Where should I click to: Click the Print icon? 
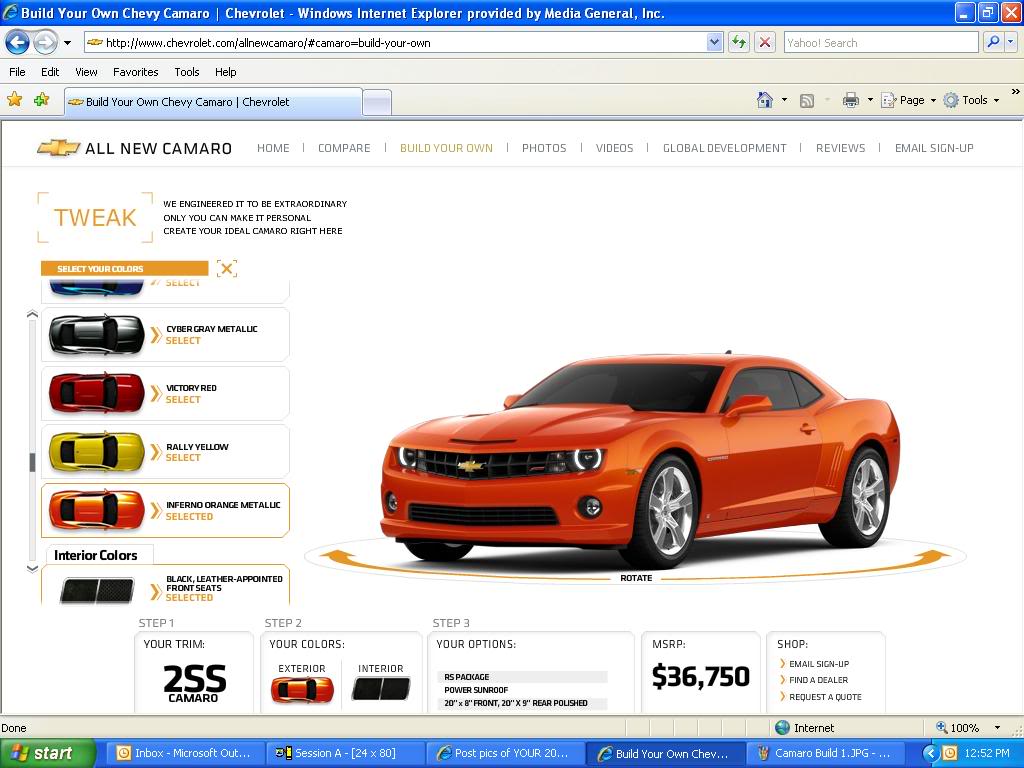(850, 100)
